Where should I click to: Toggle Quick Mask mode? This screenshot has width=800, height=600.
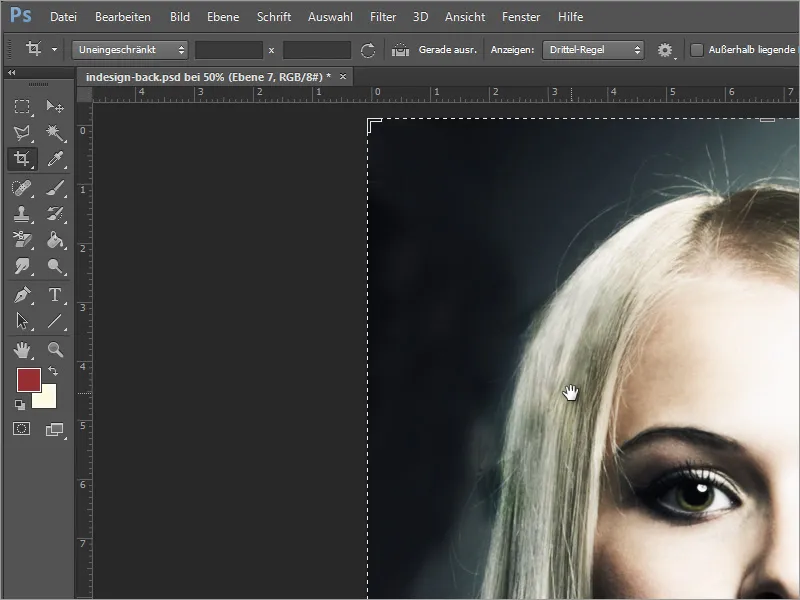point(21,429)
